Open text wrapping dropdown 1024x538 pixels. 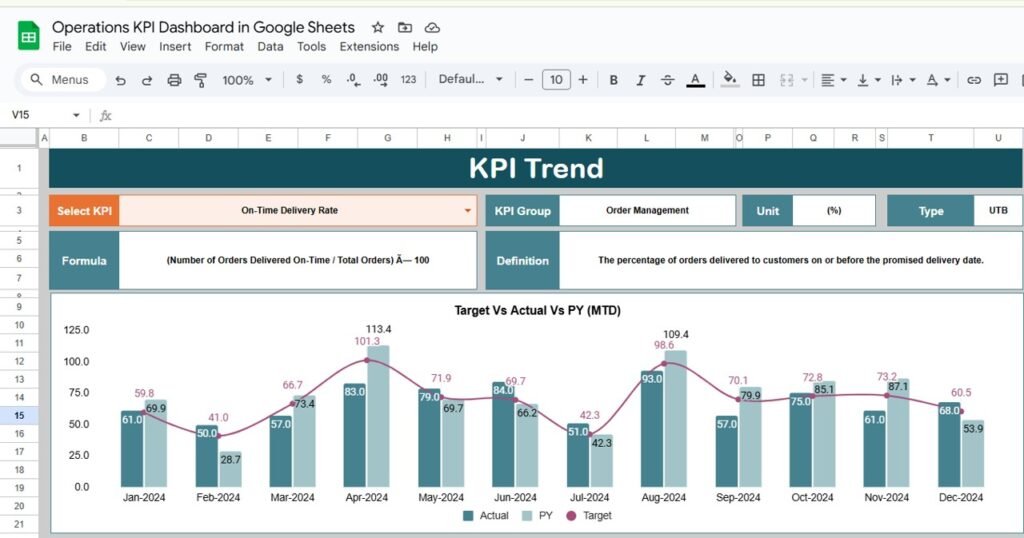click(x=903, y=80)
